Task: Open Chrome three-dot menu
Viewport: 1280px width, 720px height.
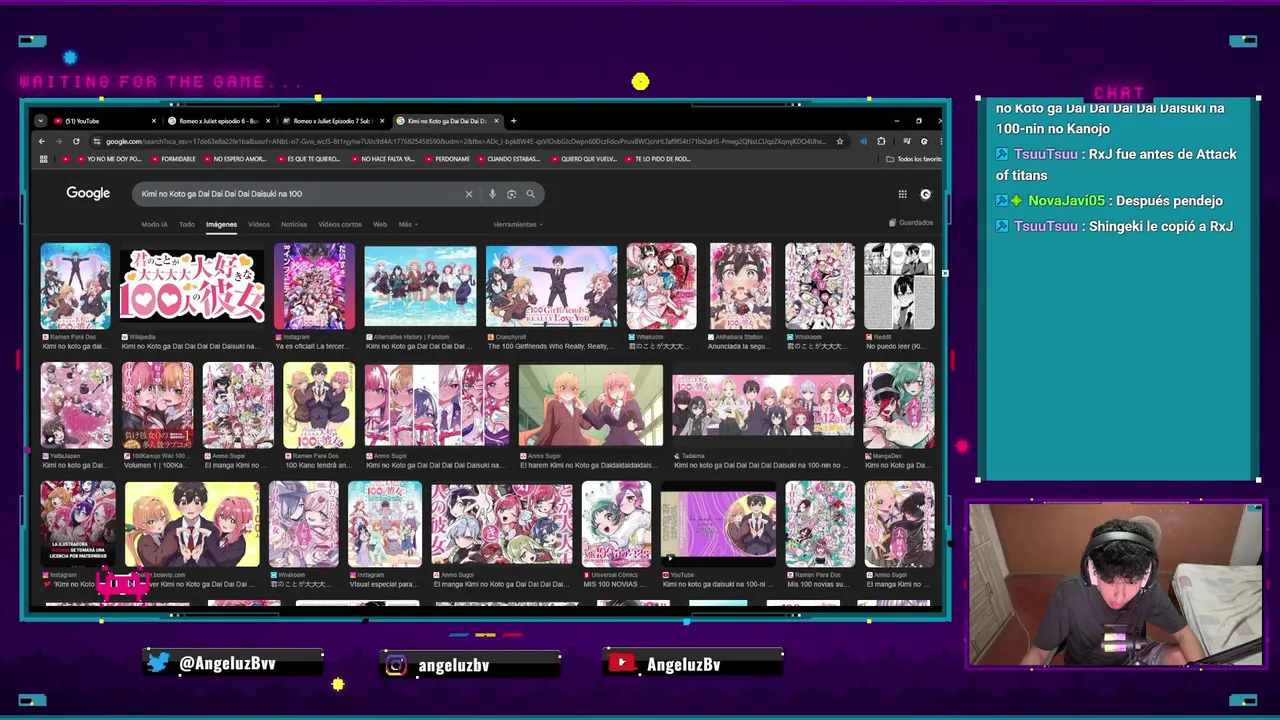Action: (x=939, y=141)
